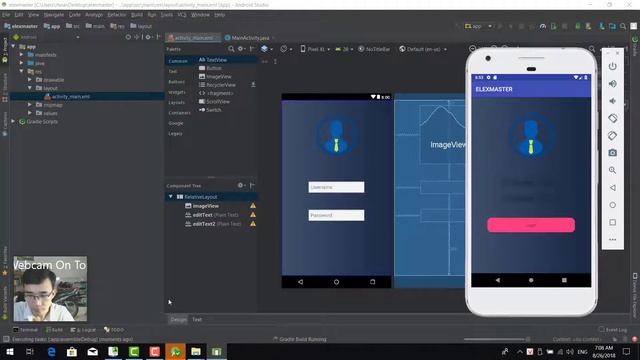
Task: Click the scroll-from-source target icon in Project panel
Action: pos(128,37)
